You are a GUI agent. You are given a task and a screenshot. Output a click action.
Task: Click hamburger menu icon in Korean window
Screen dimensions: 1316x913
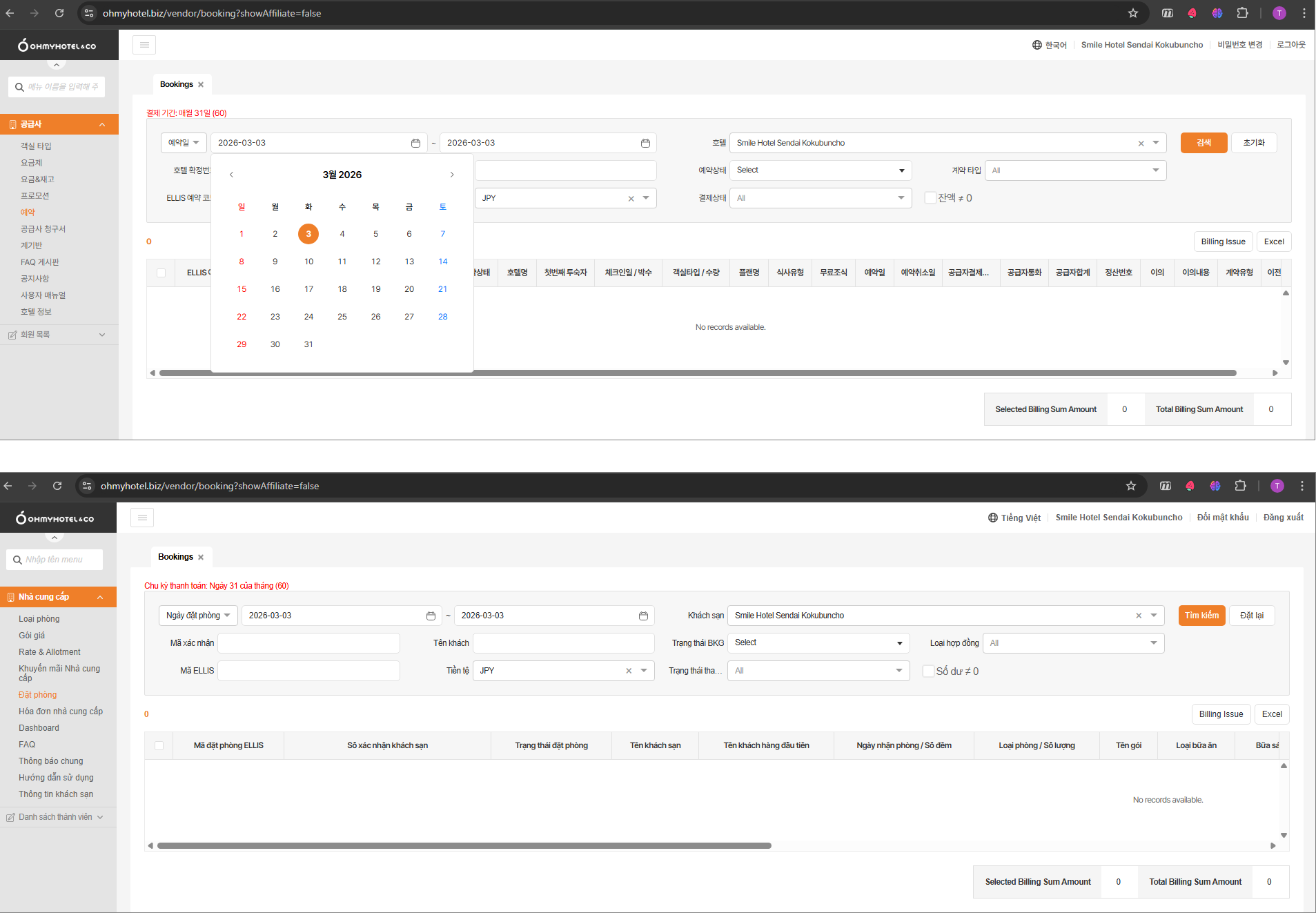[x=144, y=45]
